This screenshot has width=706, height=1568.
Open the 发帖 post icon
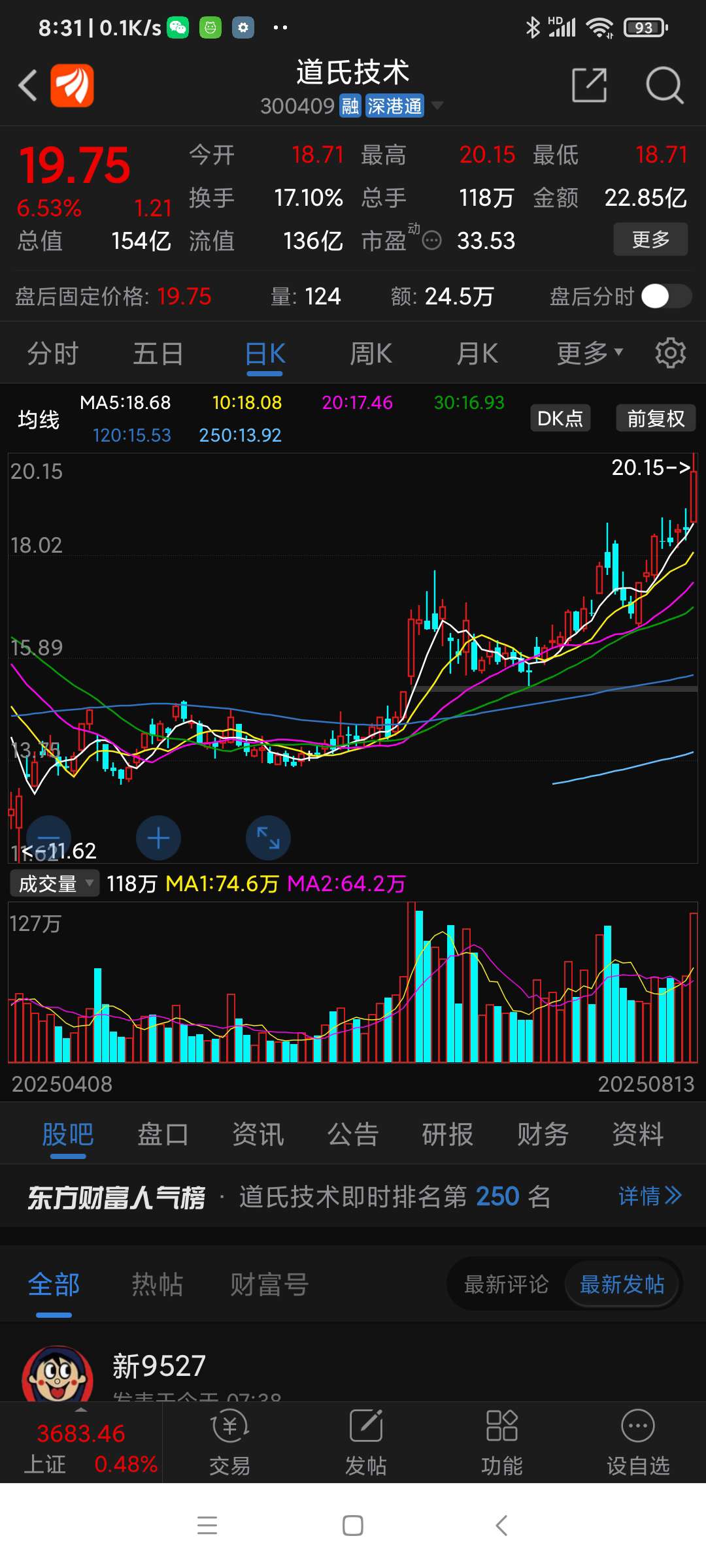(x=366, y=1443)
